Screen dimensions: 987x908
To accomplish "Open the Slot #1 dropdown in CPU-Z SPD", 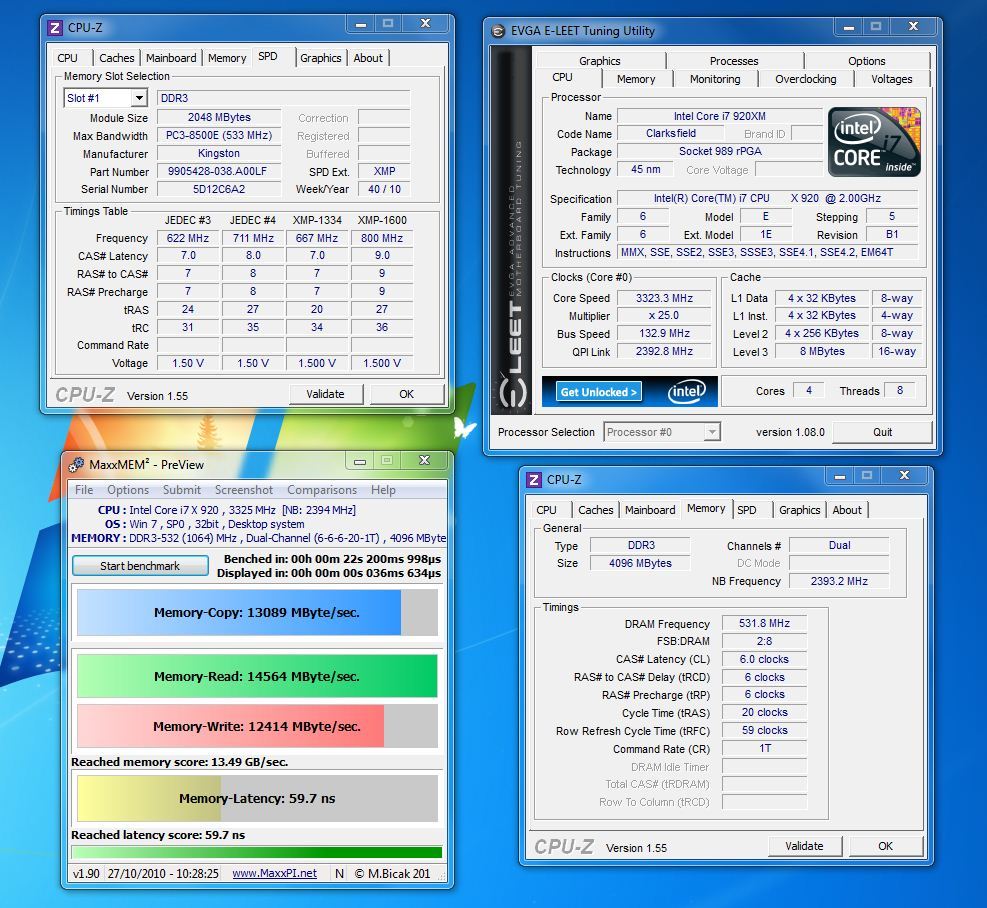I will point(139,98).
